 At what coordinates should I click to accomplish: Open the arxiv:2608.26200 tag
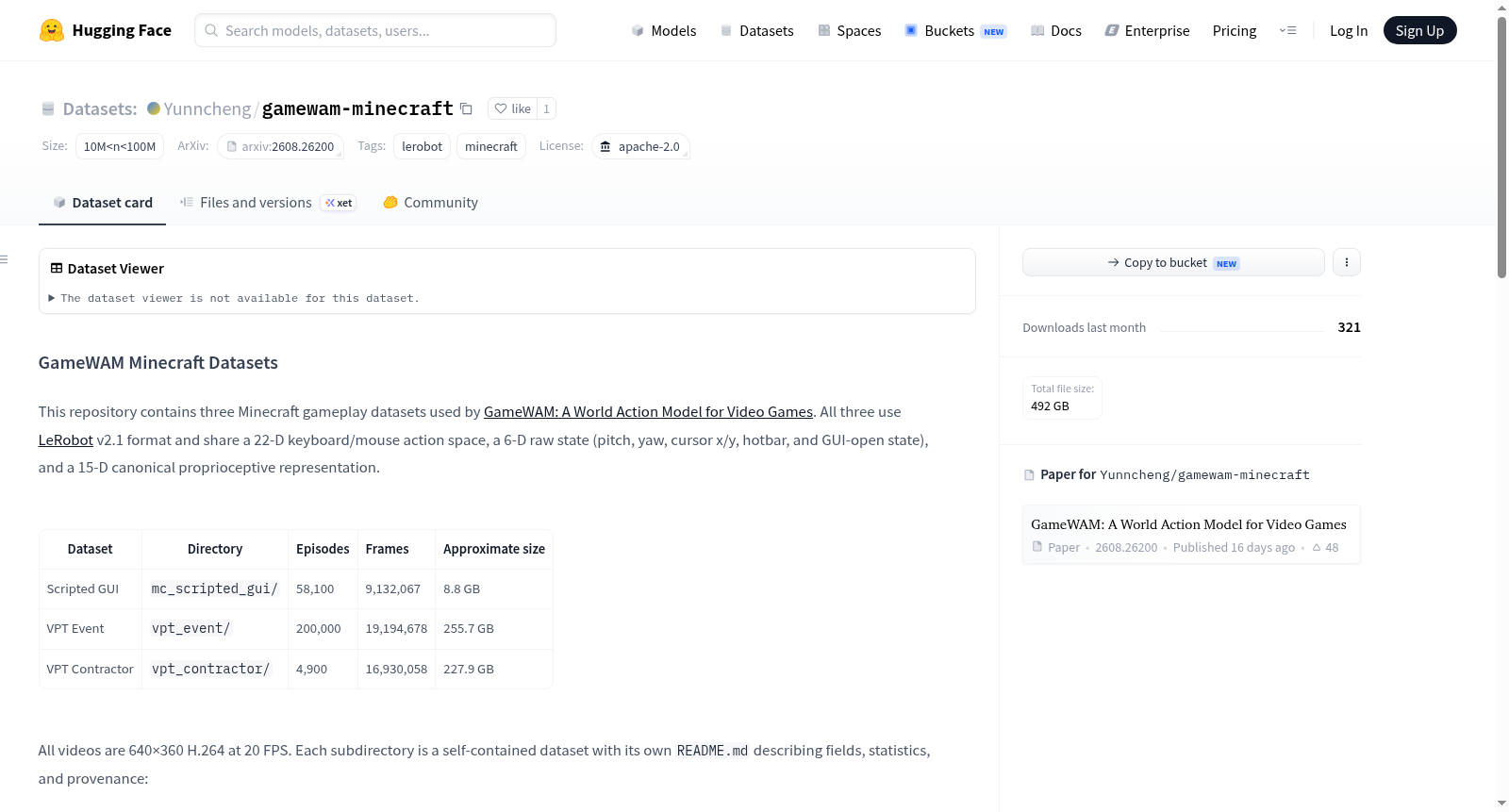pos(281,146)
